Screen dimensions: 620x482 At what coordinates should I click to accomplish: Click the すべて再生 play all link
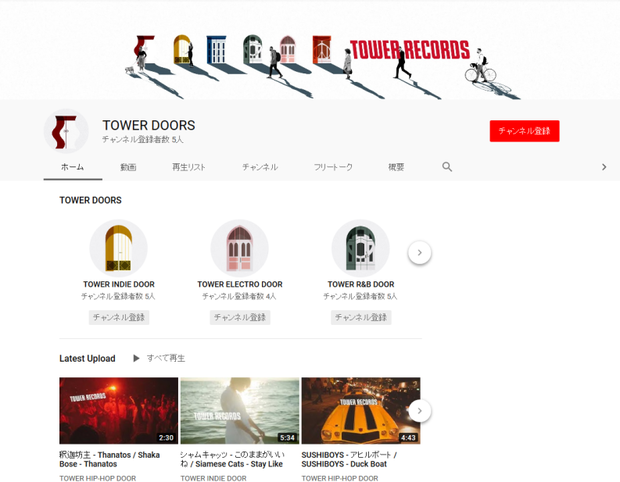click(x=166, y=358)
